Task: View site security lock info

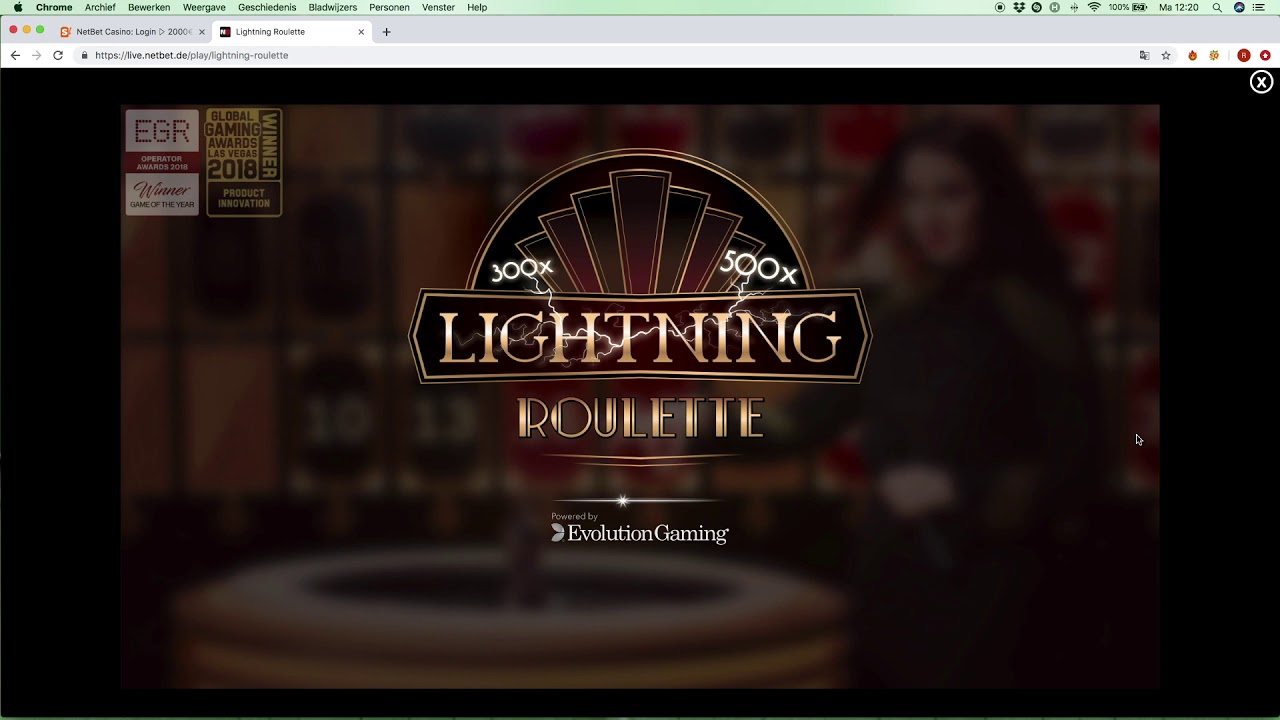Action: (84, 55)
